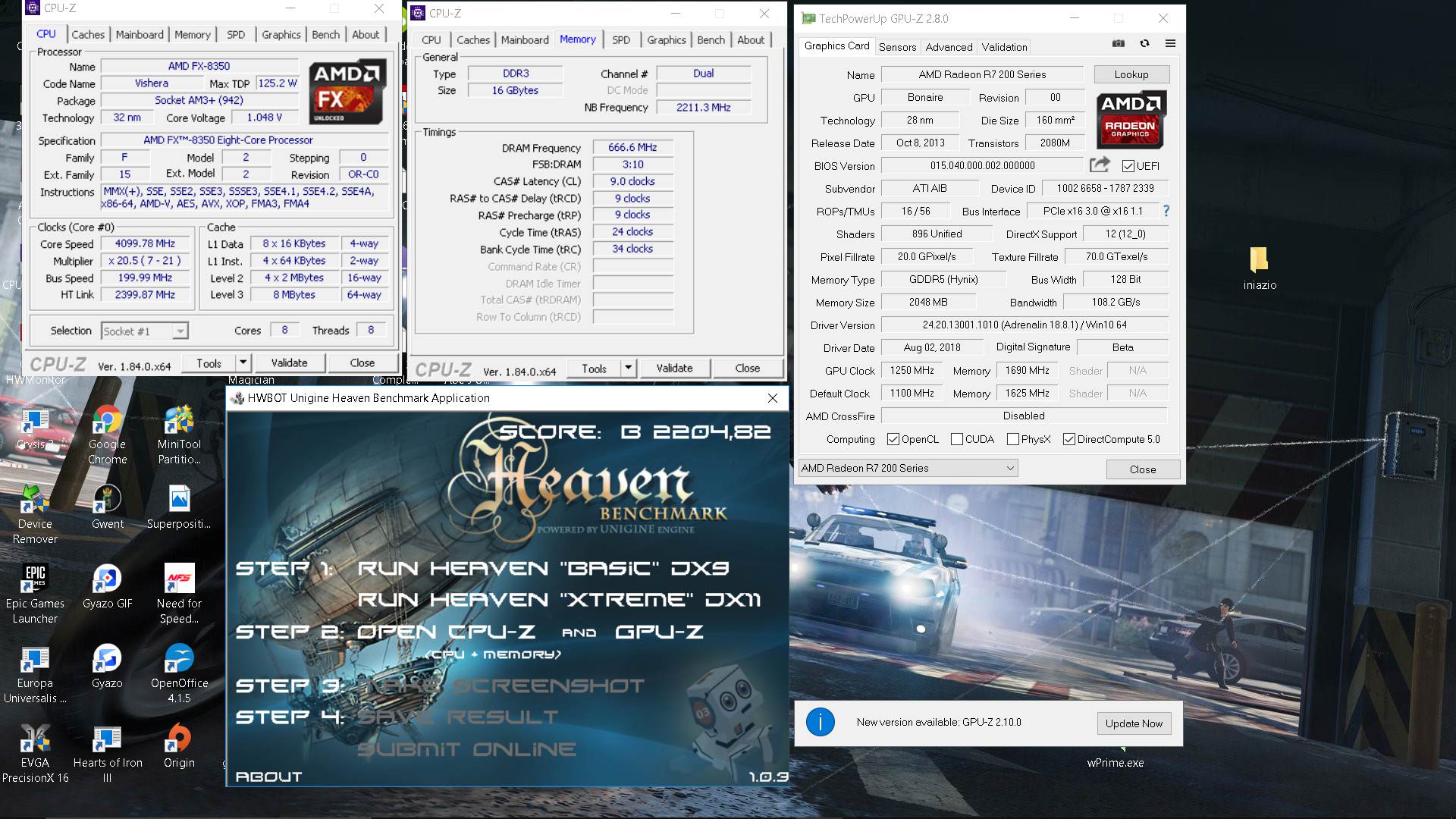
Task: Click CPU-Z link in Heaven step 2
Action: click(x=491, y=632)
